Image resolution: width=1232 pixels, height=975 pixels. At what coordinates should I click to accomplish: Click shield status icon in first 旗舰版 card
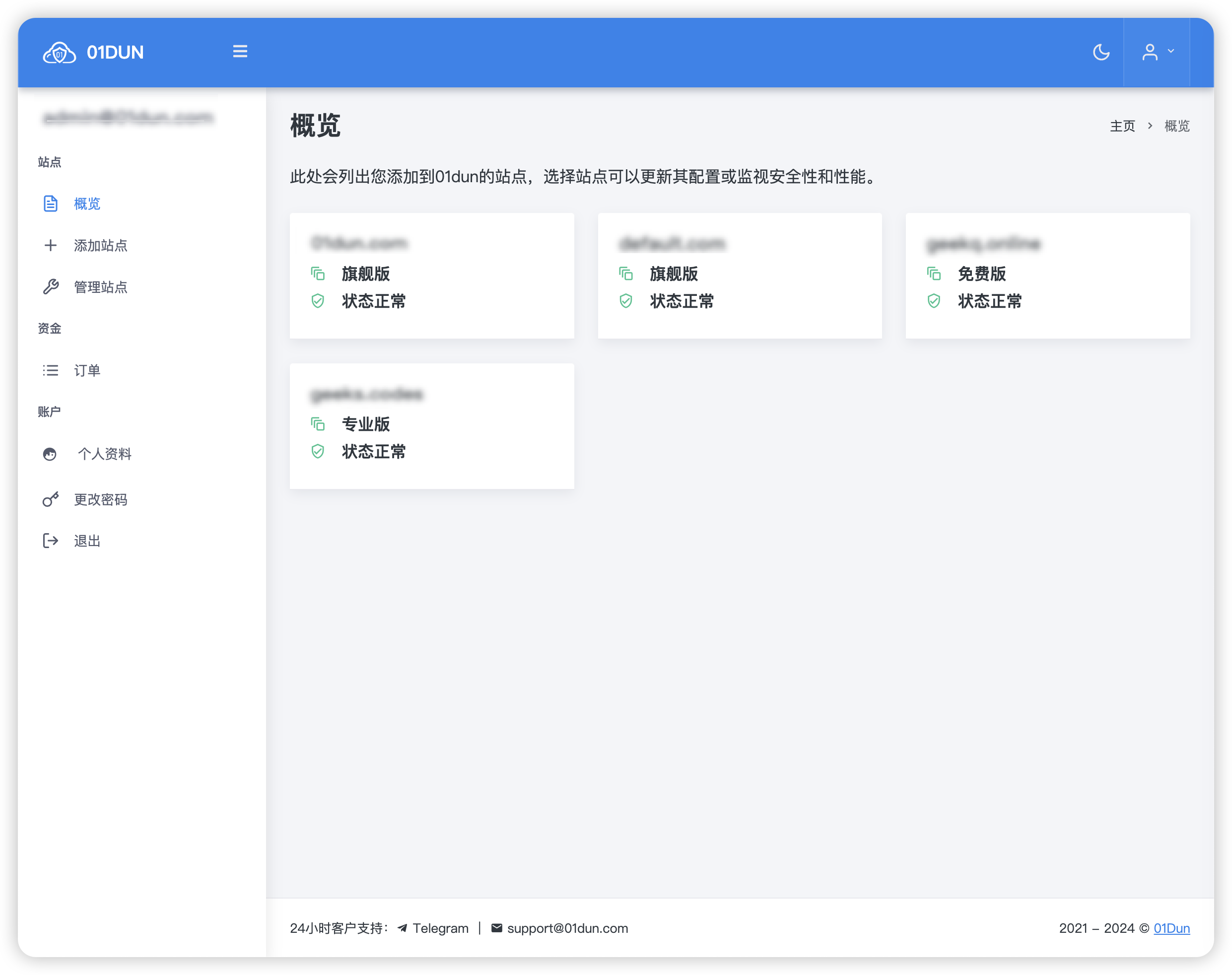tap(318, 301)
